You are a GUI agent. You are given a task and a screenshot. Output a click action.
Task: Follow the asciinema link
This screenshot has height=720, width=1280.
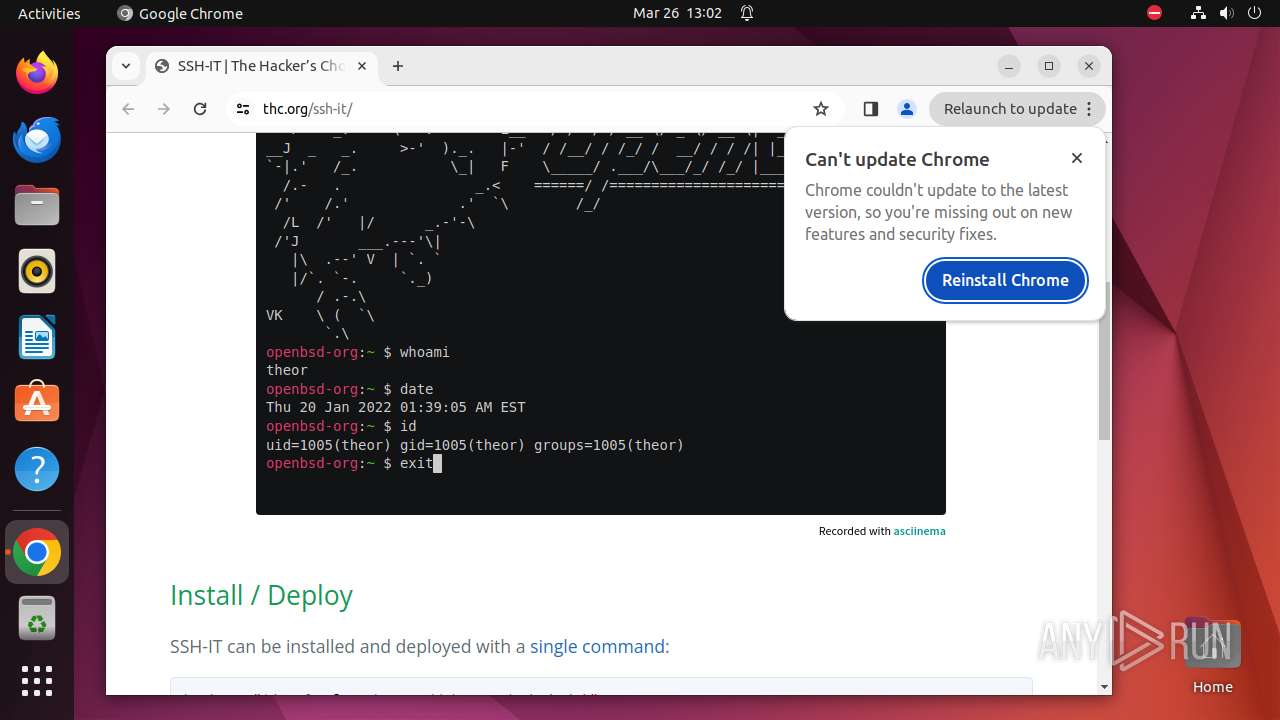tap(919, 531)
